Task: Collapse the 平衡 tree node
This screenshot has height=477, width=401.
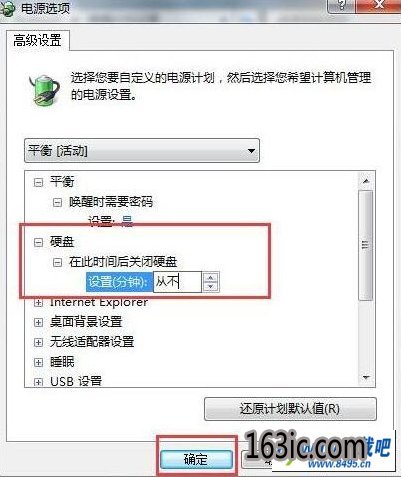Action: coord(38,182)
